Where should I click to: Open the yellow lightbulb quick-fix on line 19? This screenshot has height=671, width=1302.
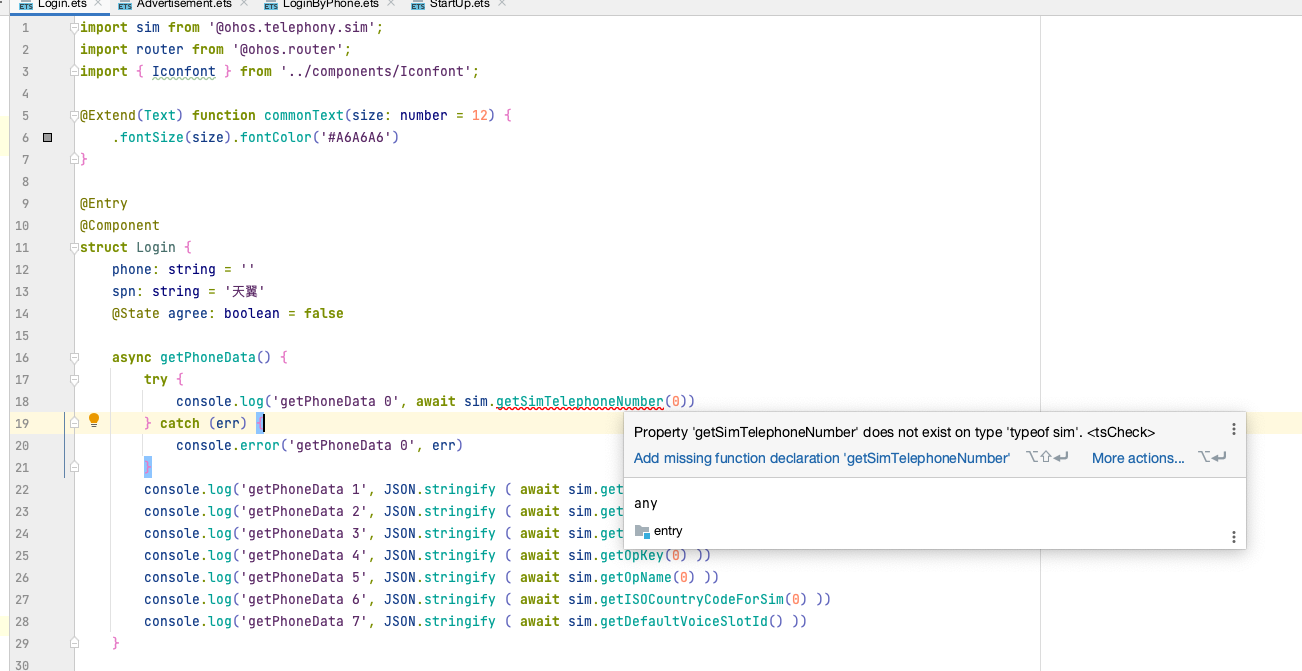(x=94, y=421)
